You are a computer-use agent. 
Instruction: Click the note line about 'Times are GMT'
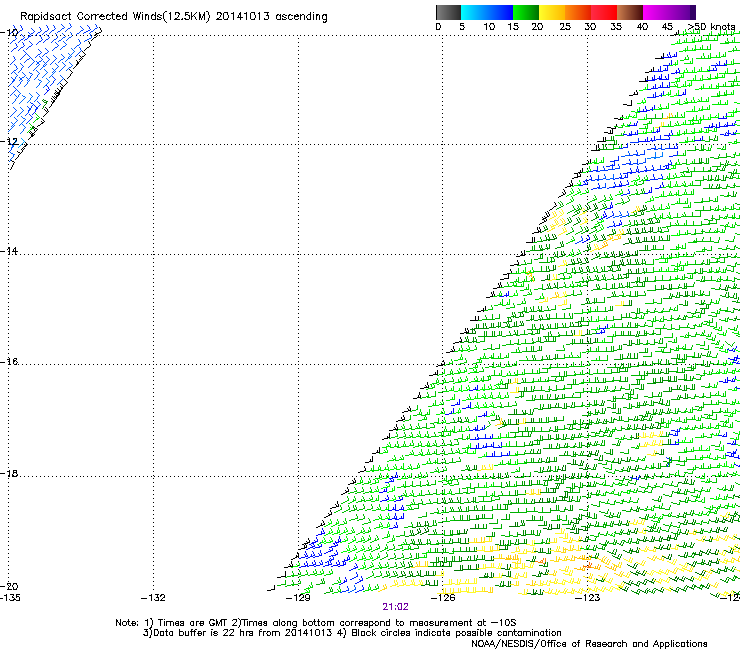316,623
